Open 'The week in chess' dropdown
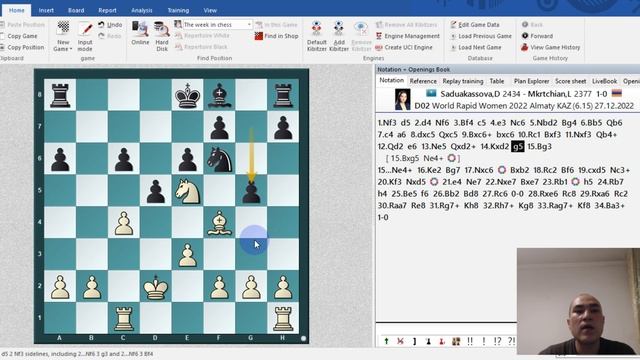 pos(249,25)
